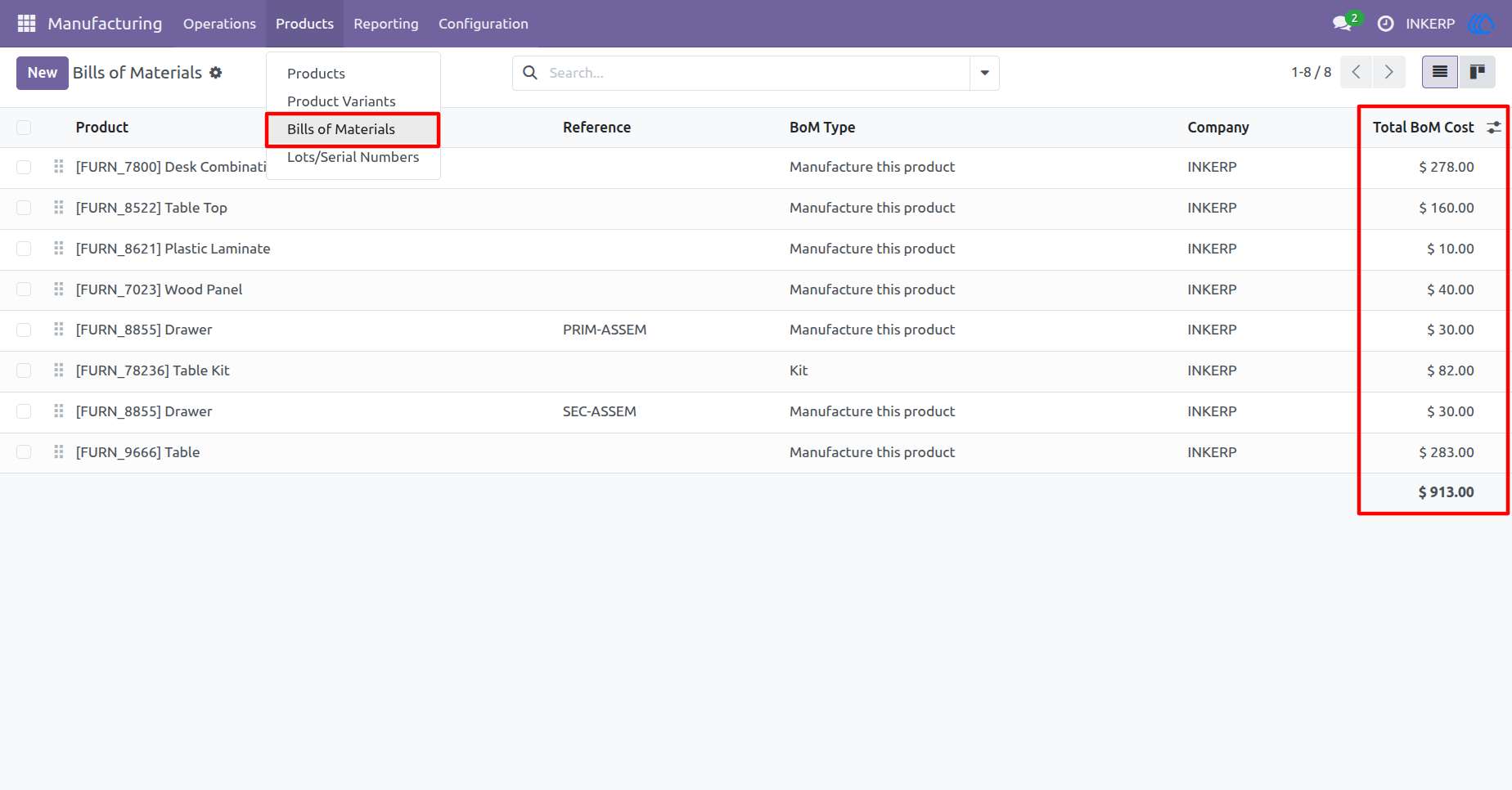Check the FURN_9666 Table row checkbox
The image size is (1512, 790).
point(24,452)
